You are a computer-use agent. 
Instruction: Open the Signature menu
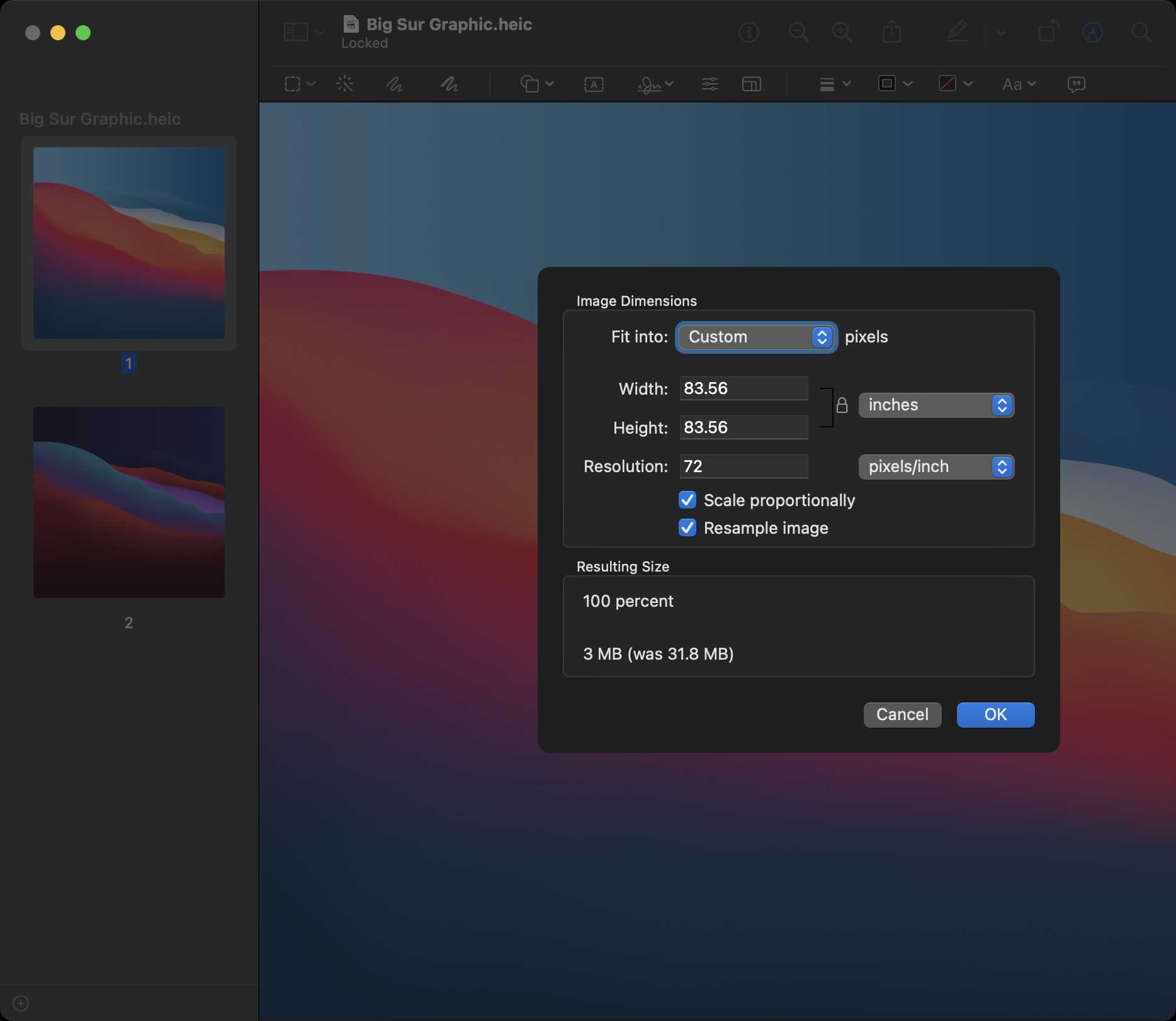[655, 84]
